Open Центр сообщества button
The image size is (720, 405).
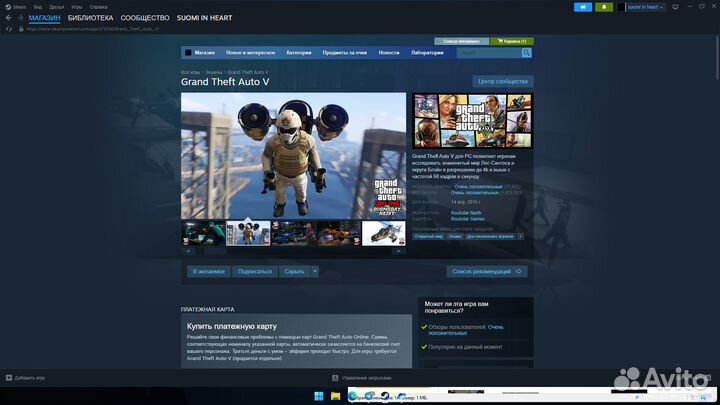[x=503, y=81]
